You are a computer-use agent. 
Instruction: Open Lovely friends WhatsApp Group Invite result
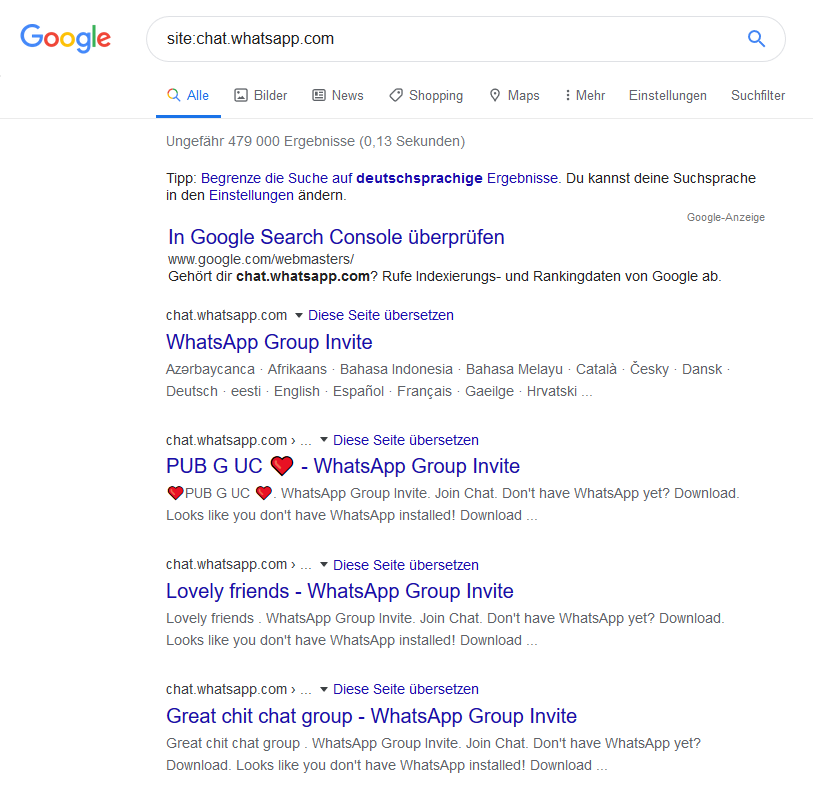pos(340,591)
